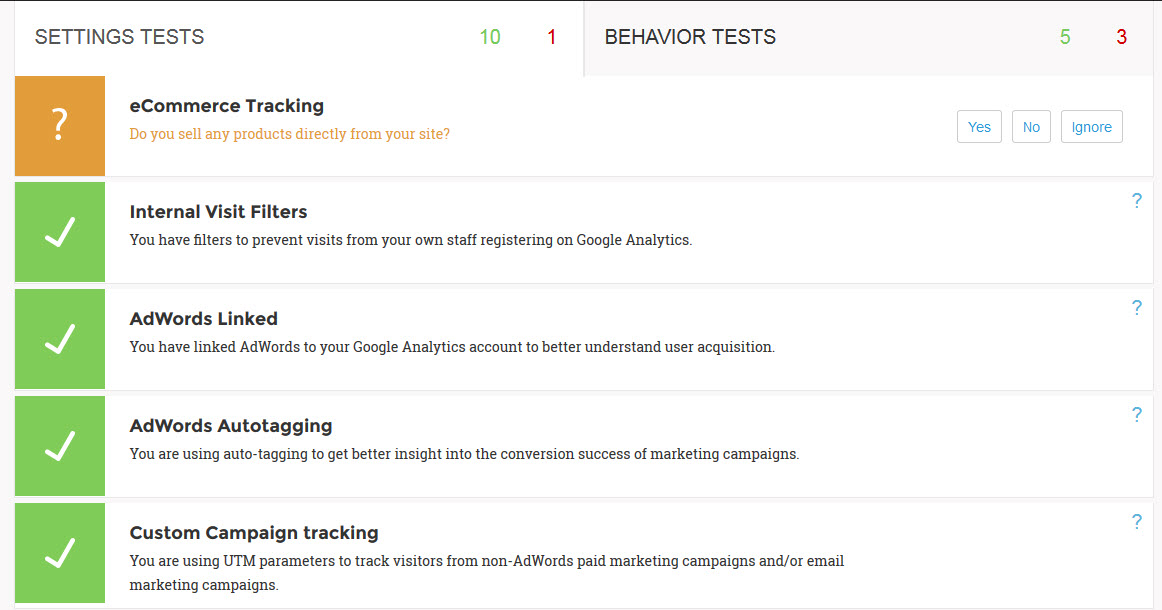Click the green checkmark for Internal Visit Filters
This screenshot has width=1162, height=610.
click(x=60, y=232)
